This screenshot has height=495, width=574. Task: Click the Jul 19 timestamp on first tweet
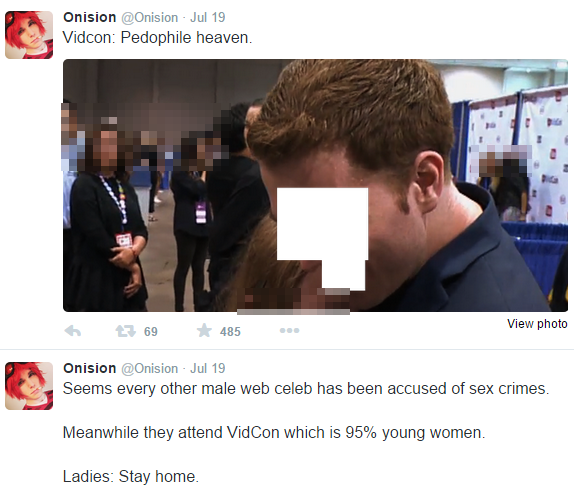pyautogui.click(x=208, y=18)
